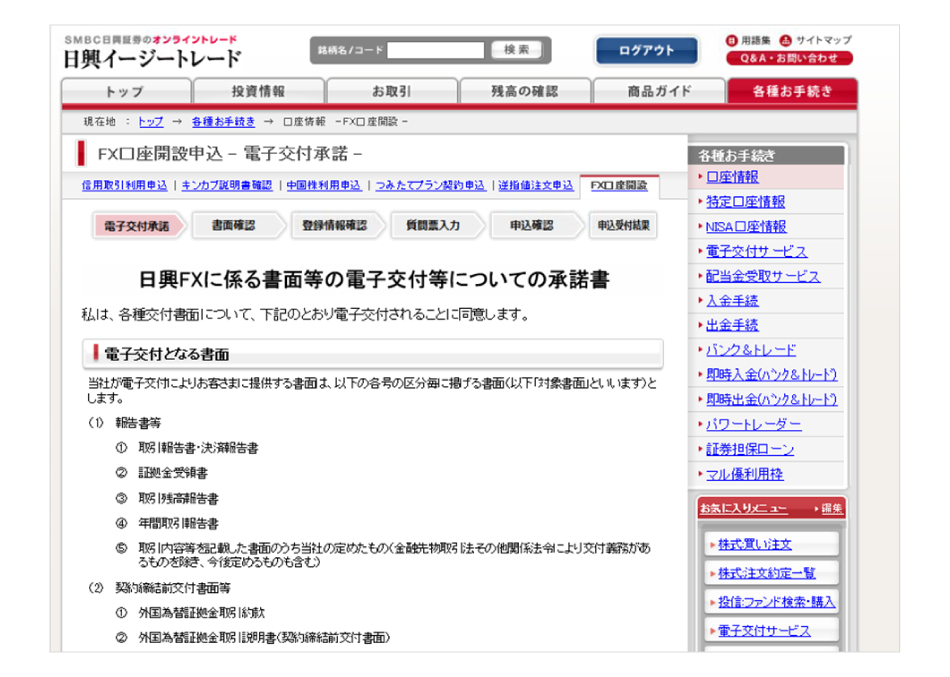Viewport: 950px width, 677px height.
Task: Open つみたてプラン契約申込 link
Action: (x=430, y=185)
